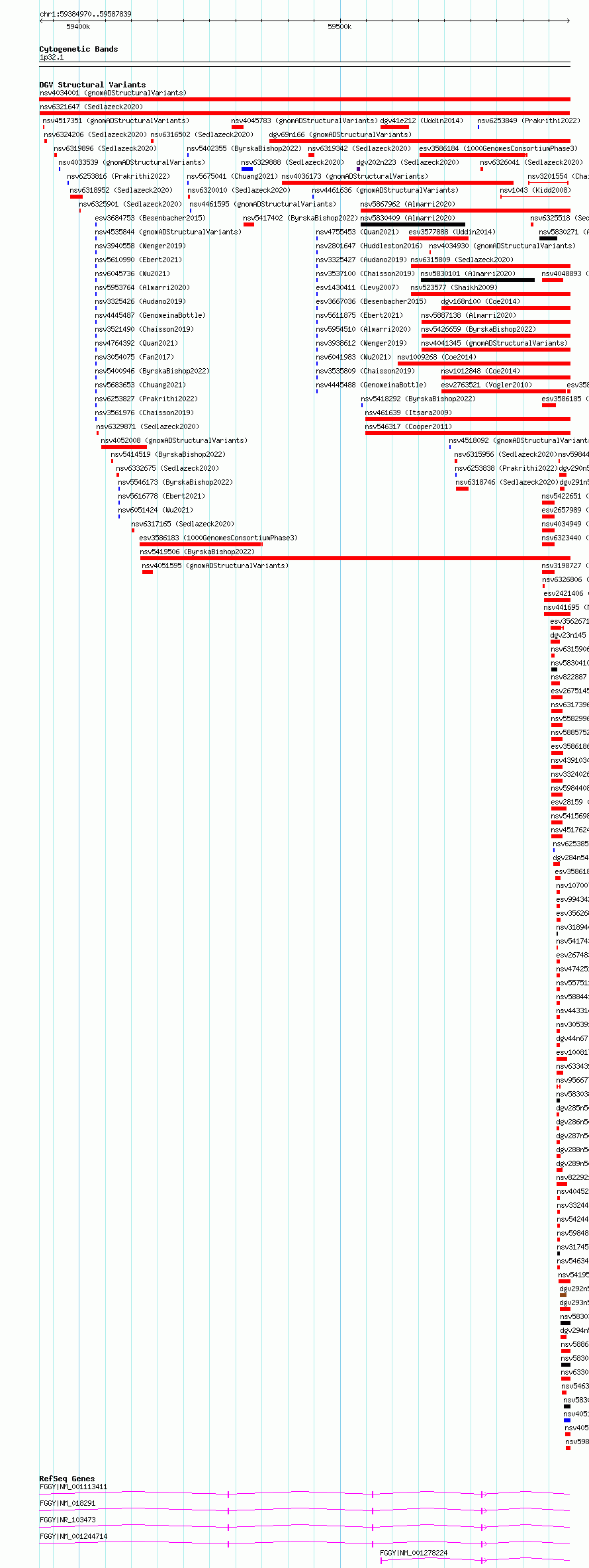Select the black bar under nsv5830101
The image size is (589, 1568).
click(478, 280)
